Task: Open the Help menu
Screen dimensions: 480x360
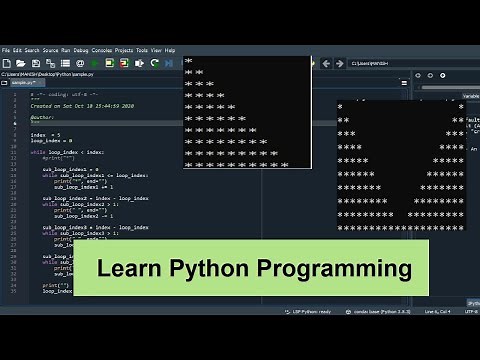Action: (x=170, y=50)
